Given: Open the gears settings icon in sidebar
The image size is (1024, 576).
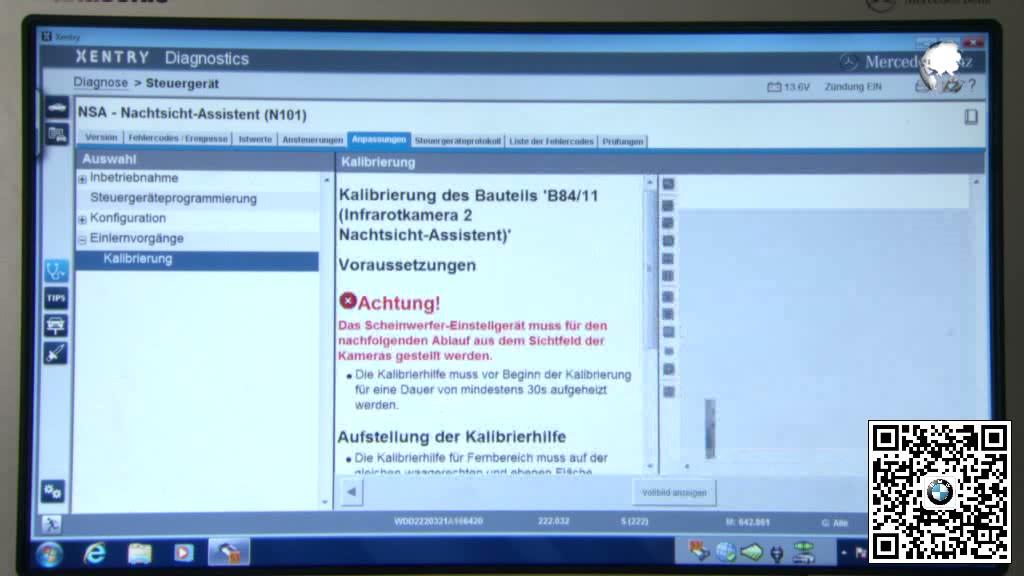Looking at the screenshot, I should [54, 491].
